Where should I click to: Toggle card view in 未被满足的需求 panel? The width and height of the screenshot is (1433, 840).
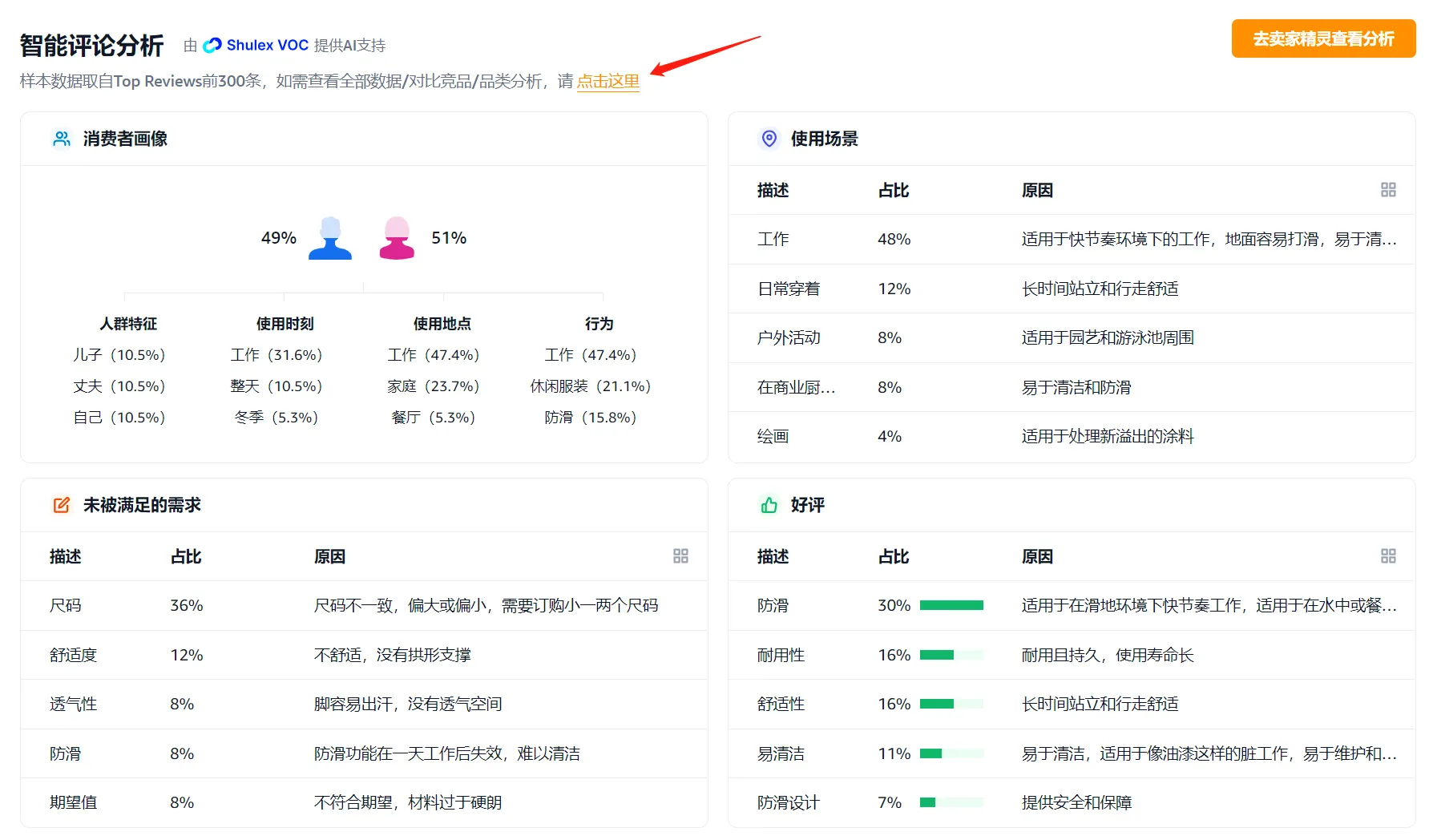680,555
